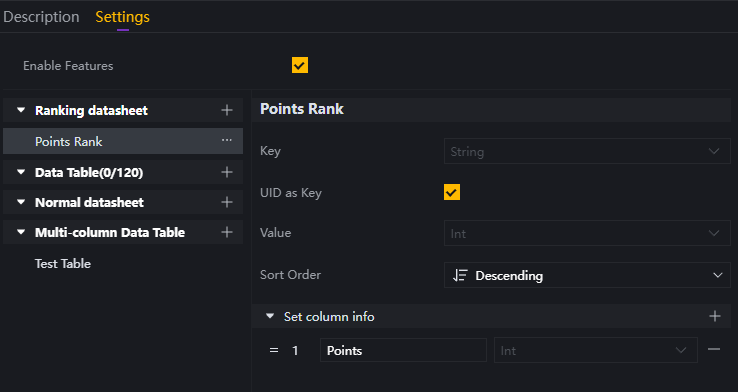Image resolution: width=738 pixels, height=392 pixels.
Task: Collapse the Set column info section
Action: (x=270, y=316)
